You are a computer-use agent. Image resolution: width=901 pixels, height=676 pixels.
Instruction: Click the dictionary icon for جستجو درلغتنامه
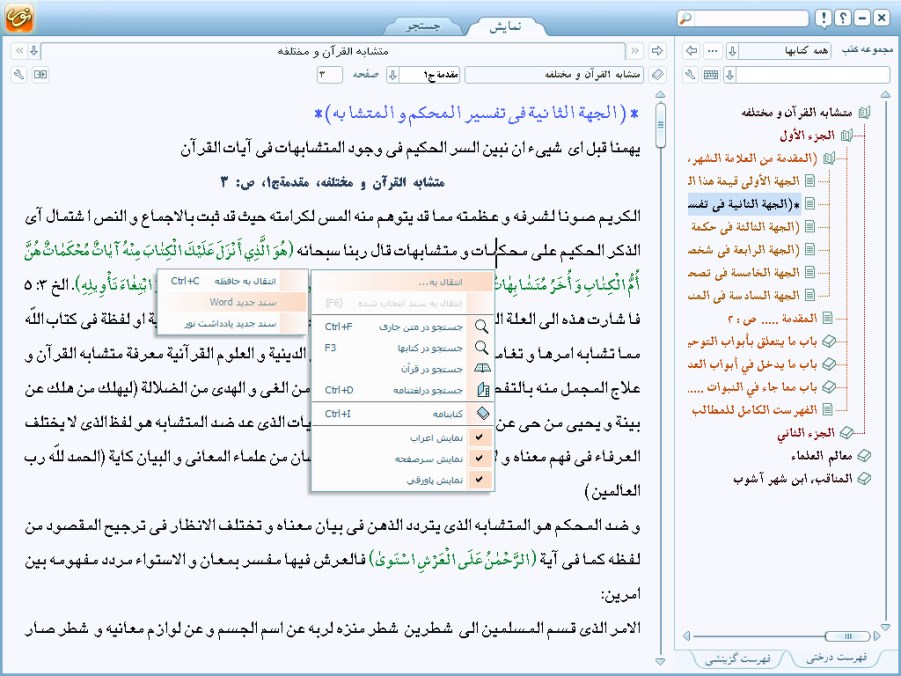[483, 390]
